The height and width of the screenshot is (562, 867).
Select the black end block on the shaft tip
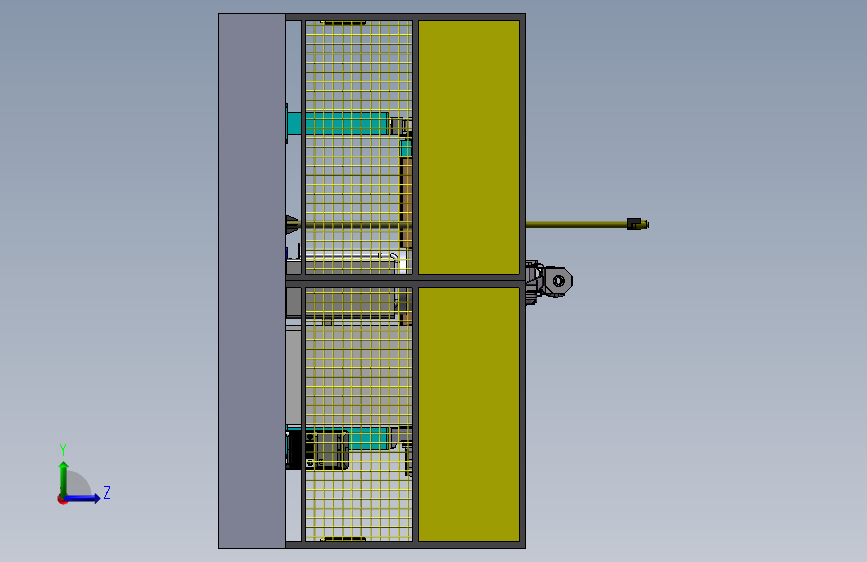click(x=634, y=224)
